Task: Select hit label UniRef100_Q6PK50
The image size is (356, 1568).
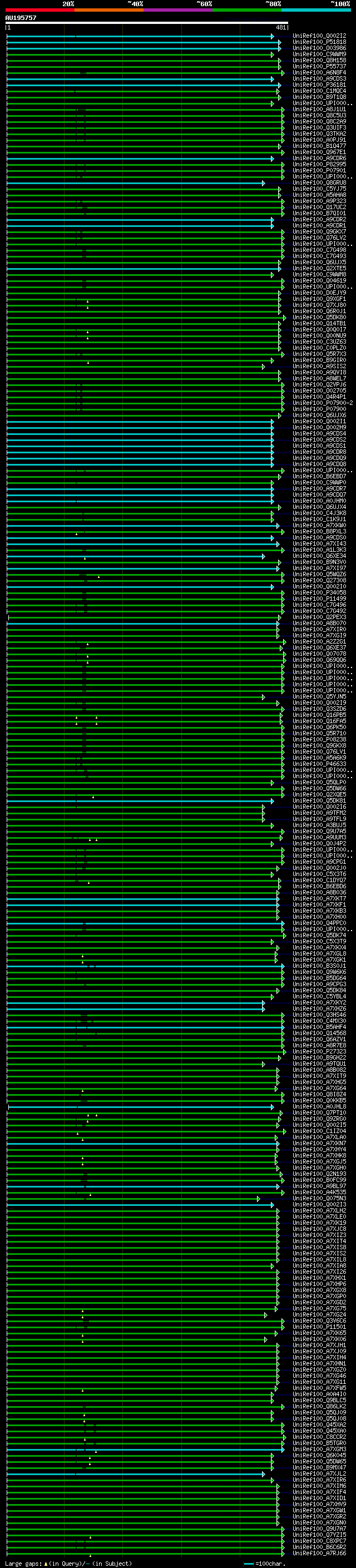Action: click(x=319, y=728)
